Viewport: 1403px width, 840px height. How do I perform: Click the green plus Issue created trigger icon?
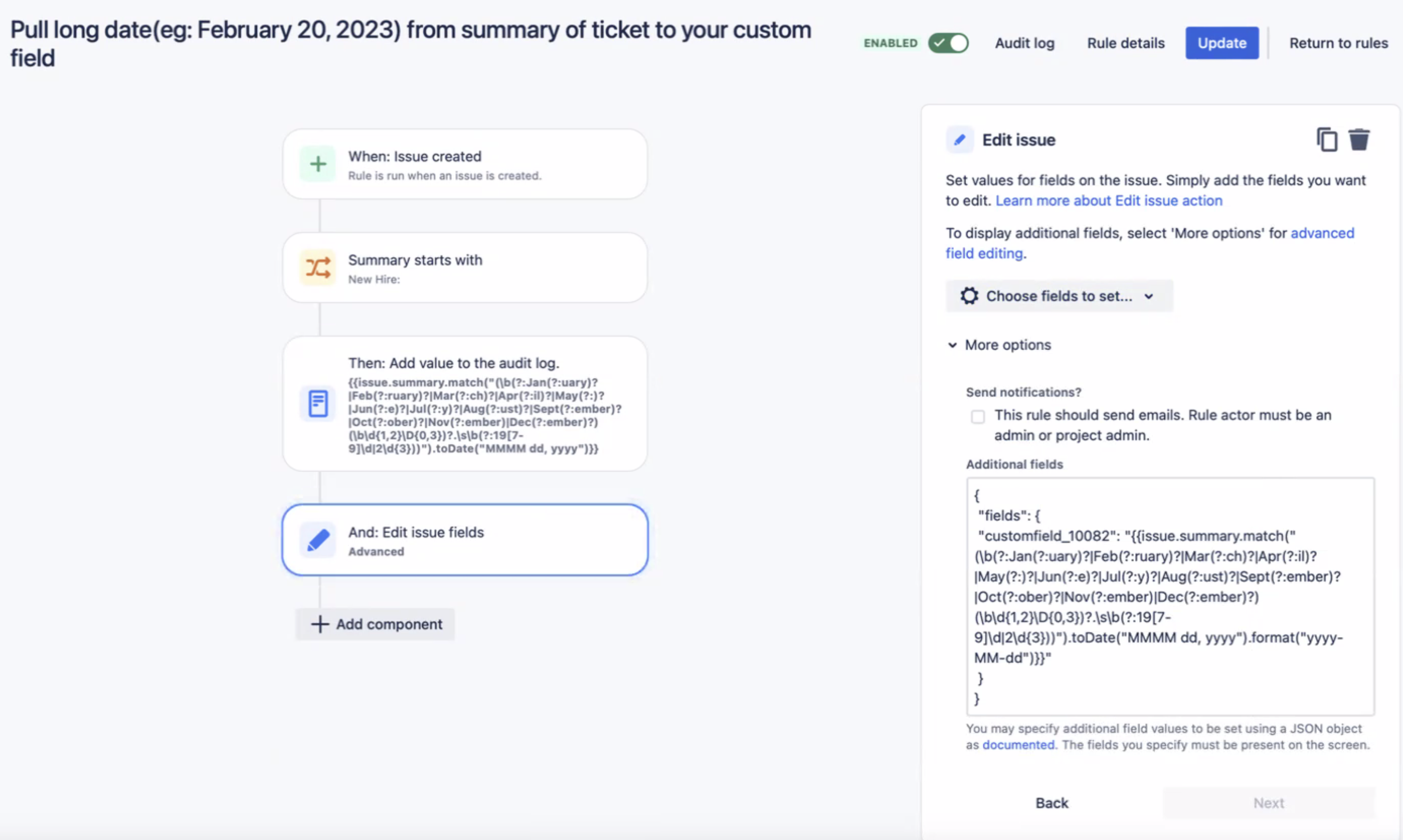[x=318, y=164]
